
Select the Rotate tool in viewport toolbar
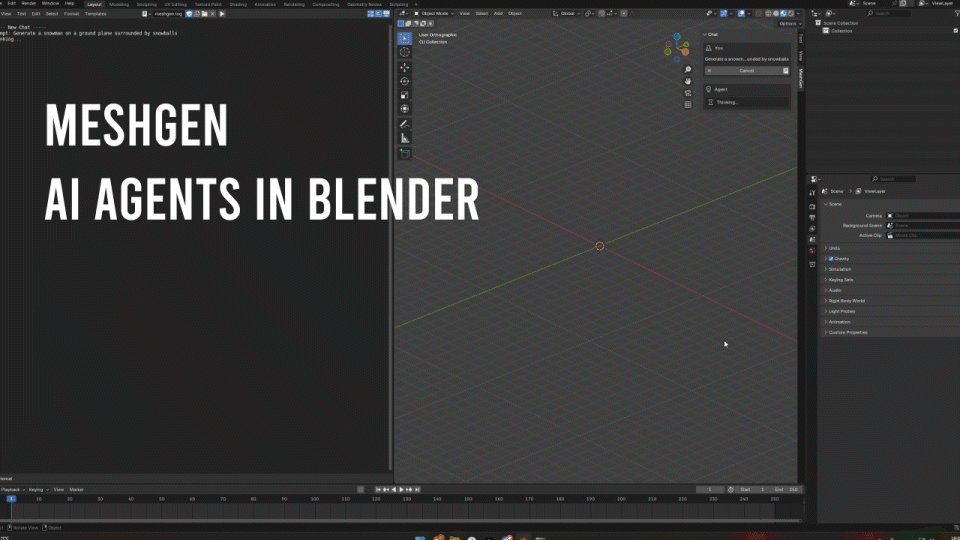point(405,81)
